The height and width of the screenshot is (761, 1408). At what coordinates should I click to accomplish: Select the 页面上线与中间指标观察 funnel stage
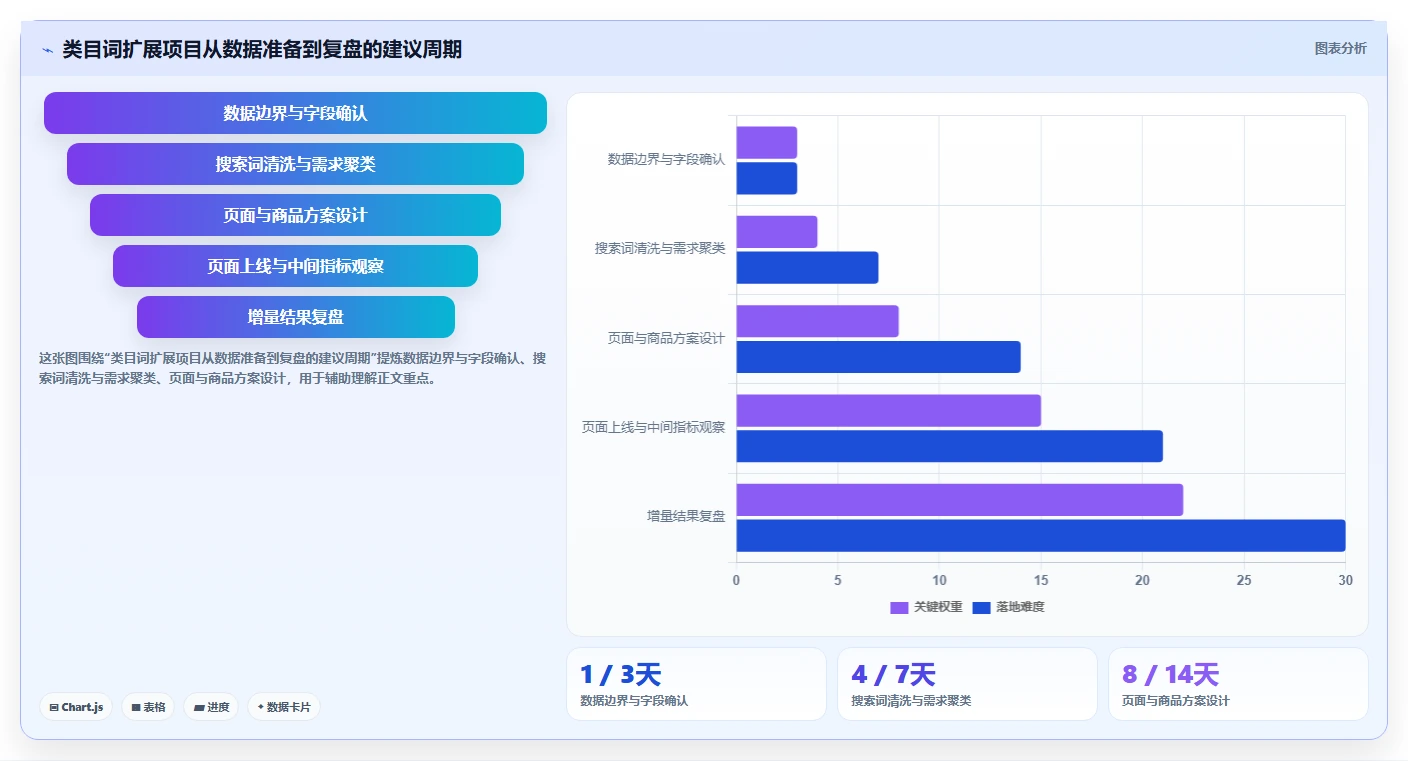click(295, 266)
